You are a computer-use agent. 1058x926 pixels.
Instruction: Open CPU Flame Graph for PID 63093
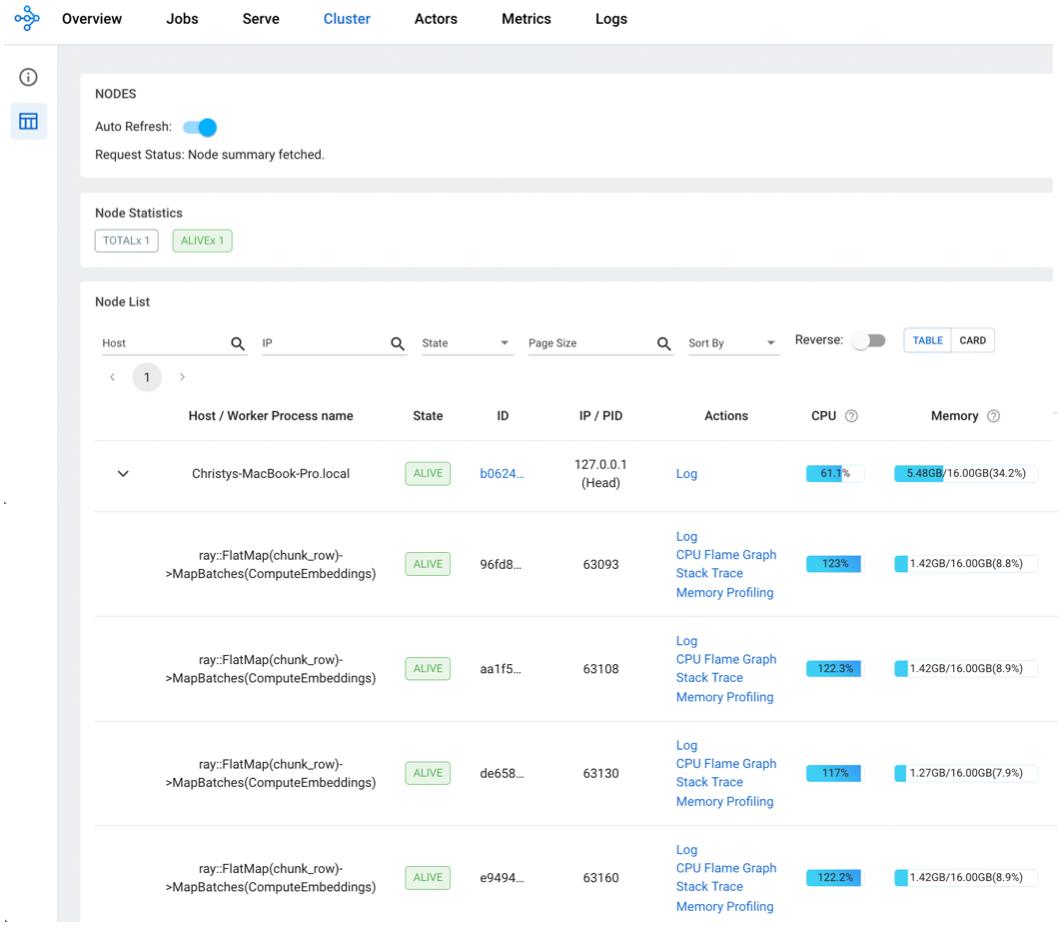point(726,555)
